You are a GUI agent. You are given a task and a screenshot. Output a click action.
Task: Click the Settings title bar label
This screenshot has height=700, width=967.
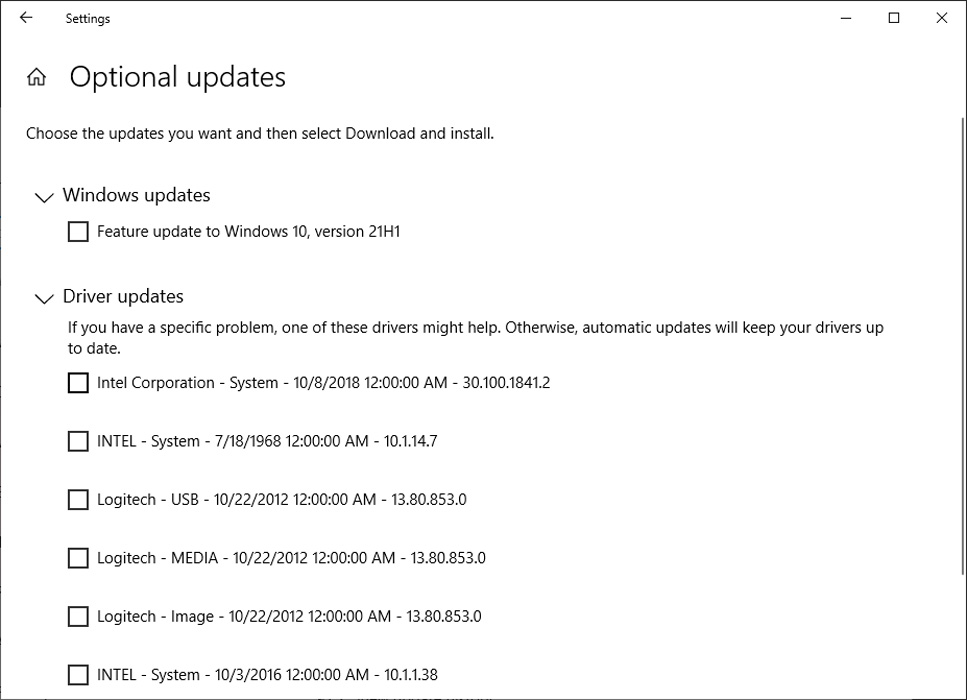pos(88,19)
